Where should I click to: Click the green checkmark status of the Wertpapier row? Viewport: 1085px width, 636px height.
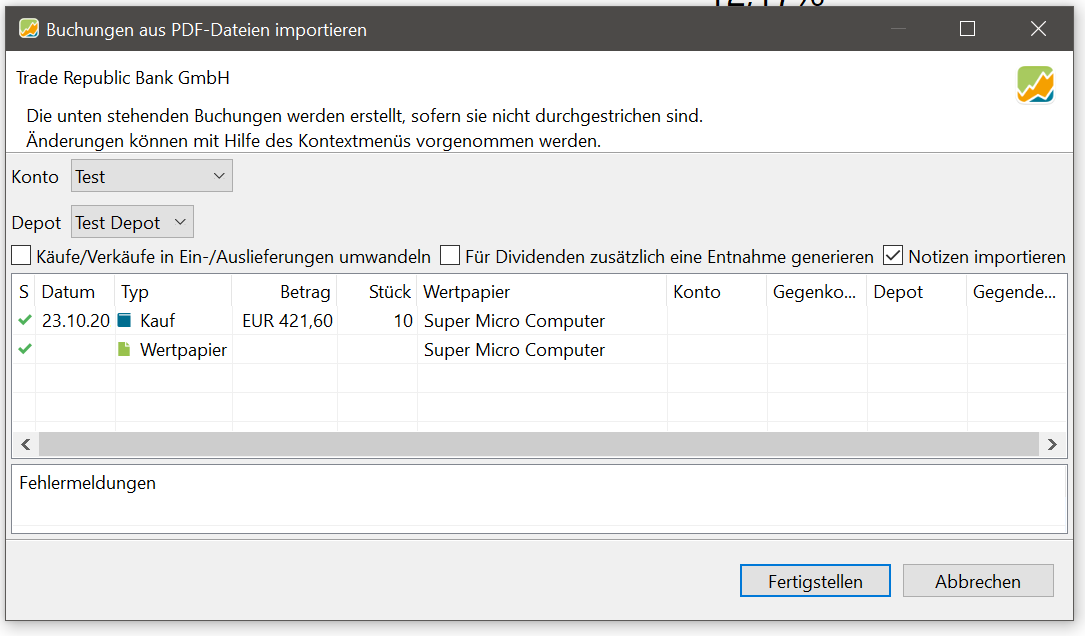click(25, 349)
